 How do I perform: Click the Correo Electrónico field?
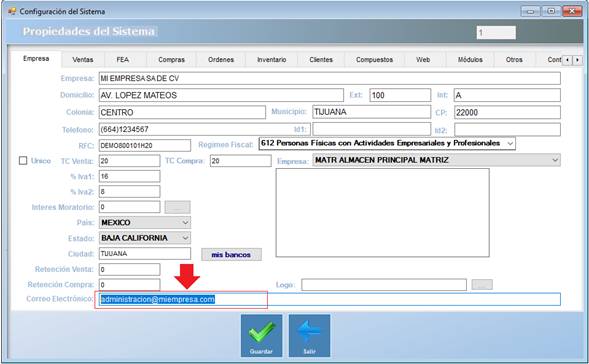point(329,299)
